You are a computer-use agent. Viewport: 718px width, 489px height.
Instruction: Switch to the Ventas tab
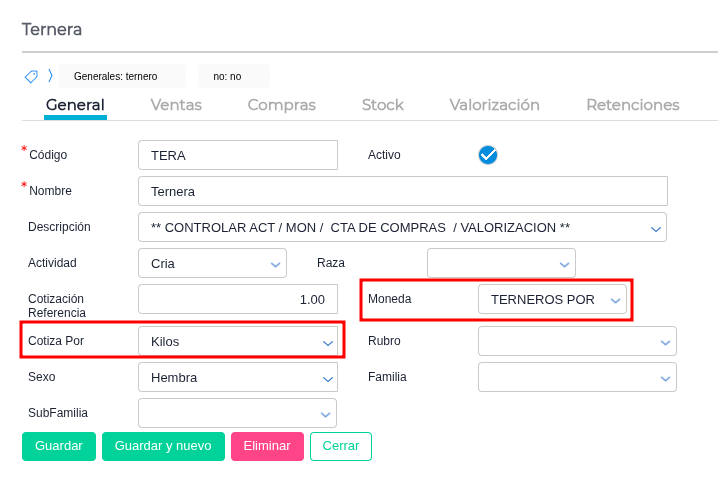coord(176,105)
